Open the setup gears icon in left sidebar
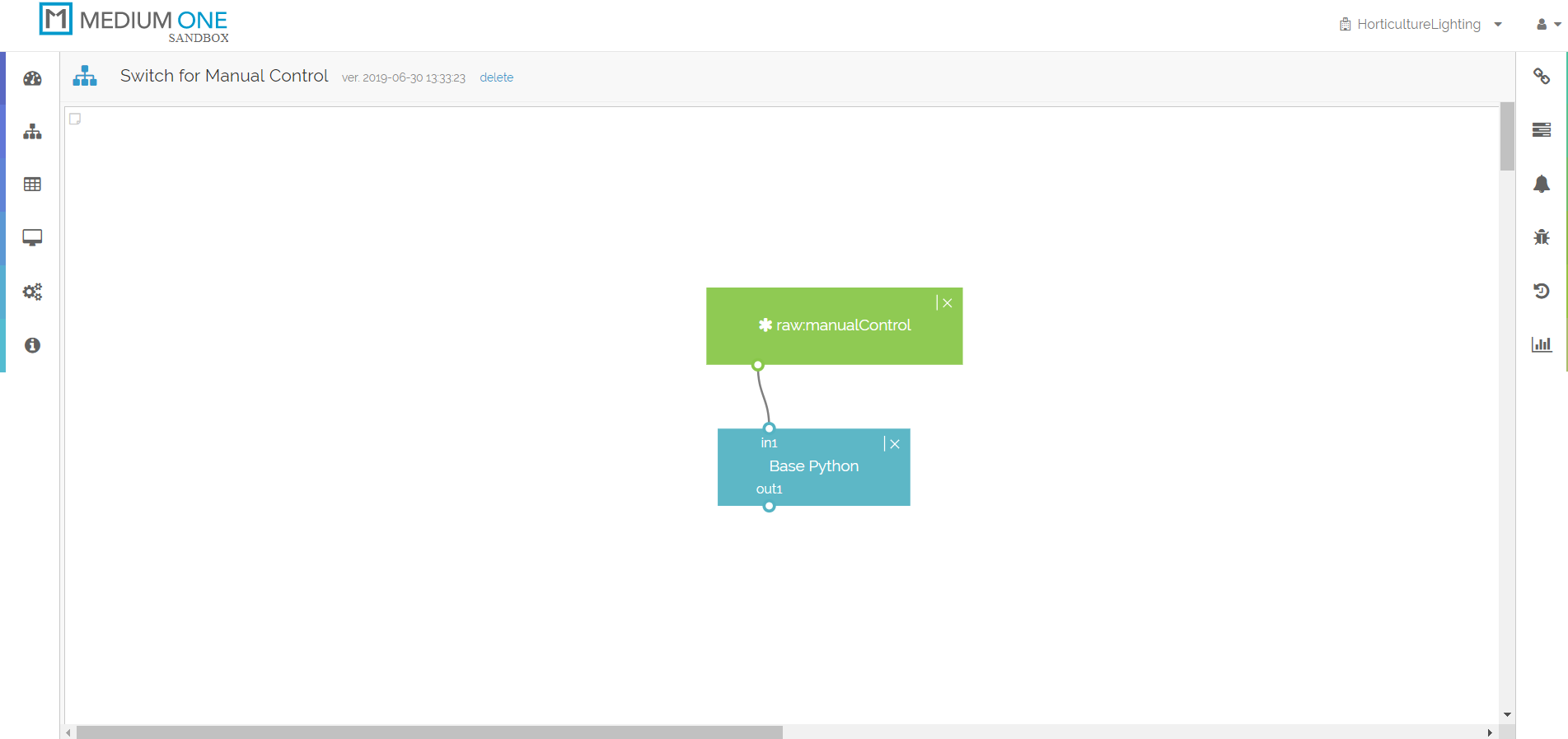The width and height of the screenshot is (1568, 739). 32,292
